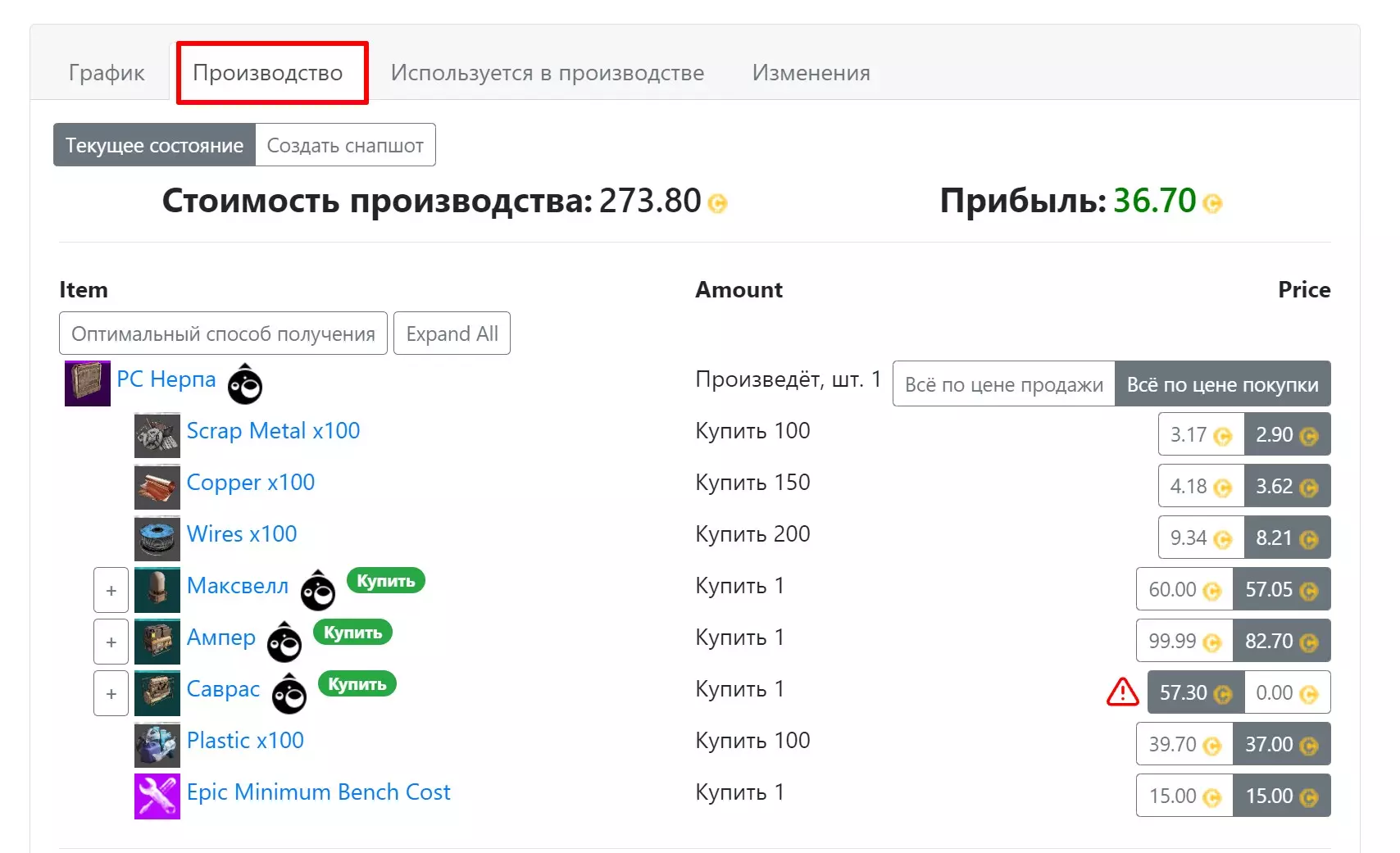Click the faction emblem next to Максвелл
This screenshot has width=1400, height=853.
[318, 591]
